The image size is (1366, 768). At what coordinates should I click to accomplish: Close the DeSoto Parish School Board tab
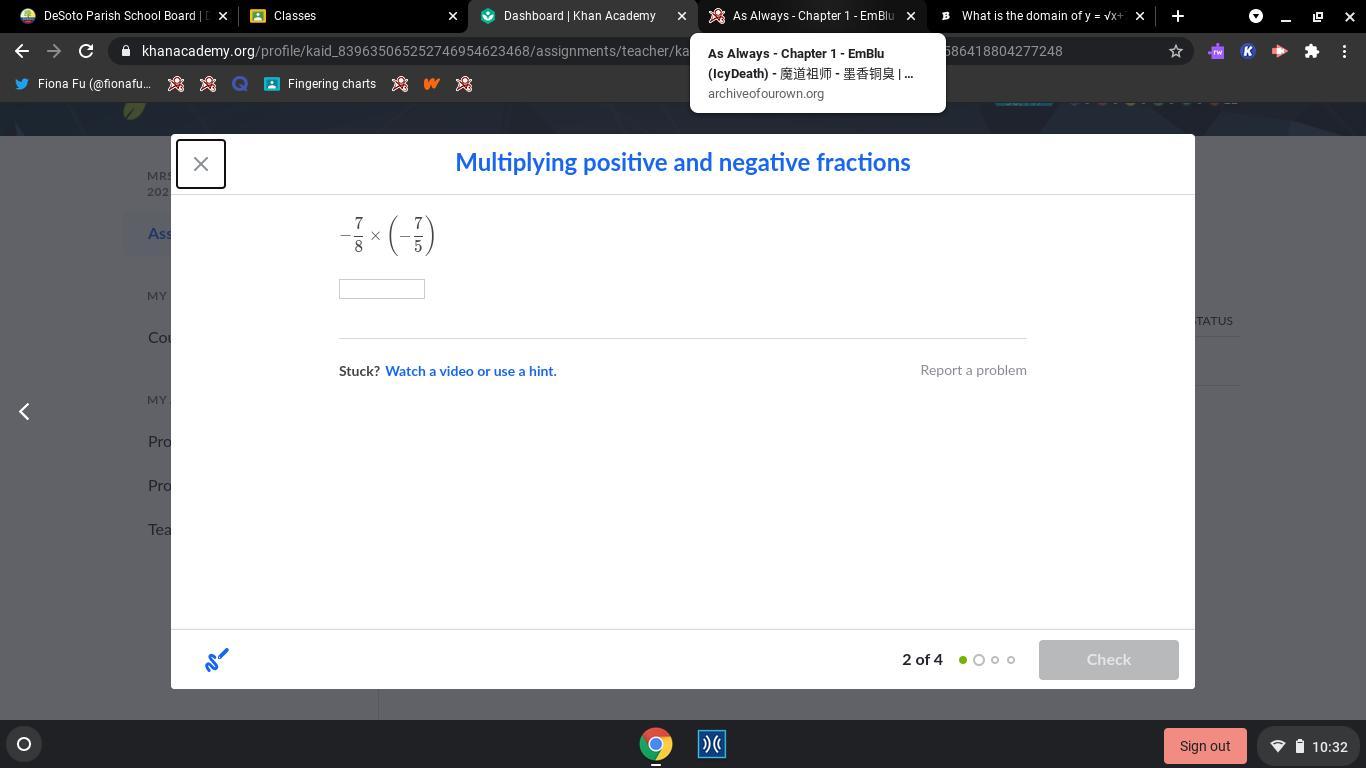coord(223,16)
